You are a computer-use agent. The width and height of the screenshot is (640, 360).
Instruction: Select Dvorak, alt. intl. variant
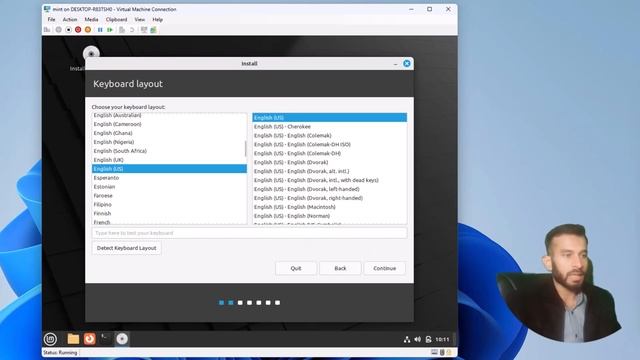(x=329, y=171)
